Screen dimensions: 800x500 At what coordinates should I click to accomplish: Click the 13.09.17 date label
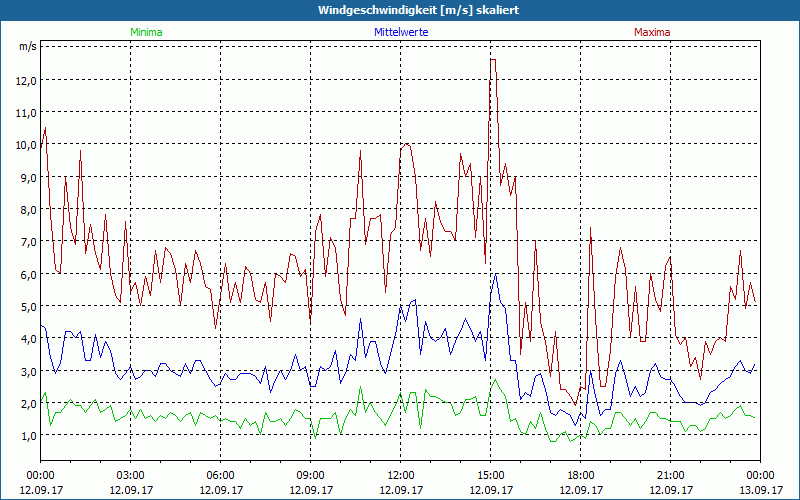(761, 490)
